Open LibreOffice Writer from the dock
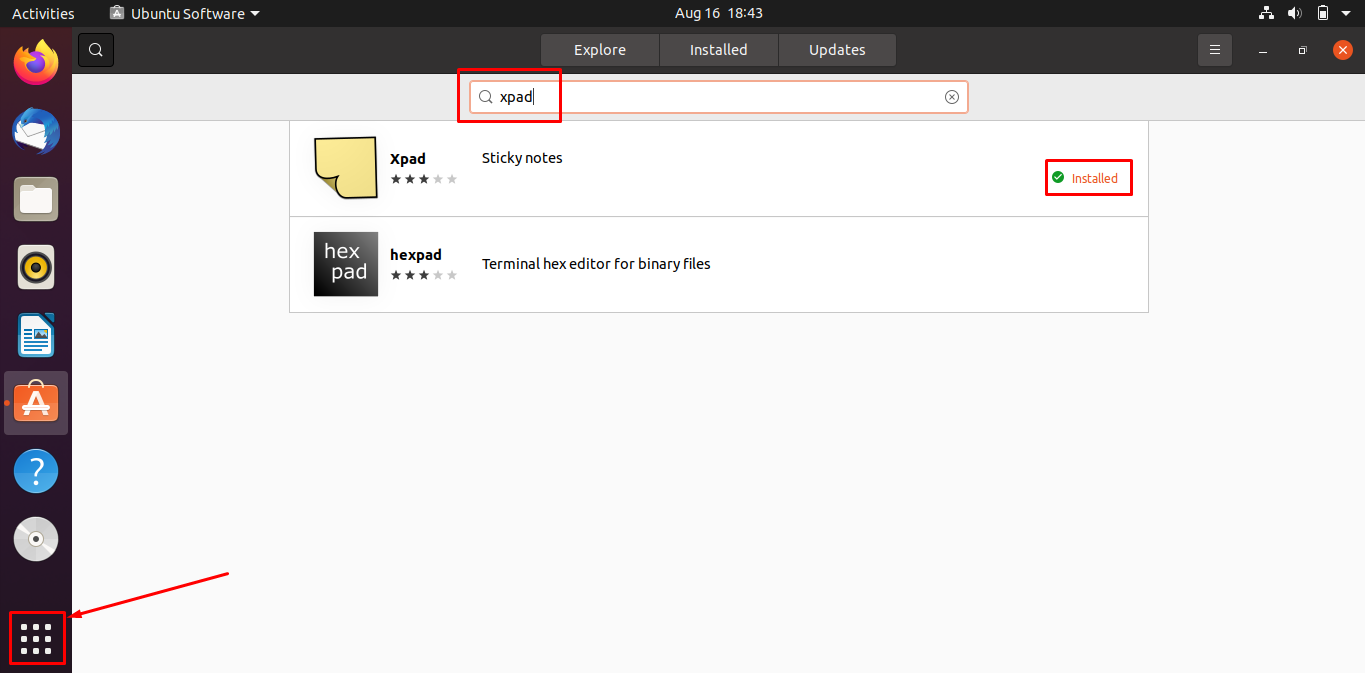 click(36, 335)
